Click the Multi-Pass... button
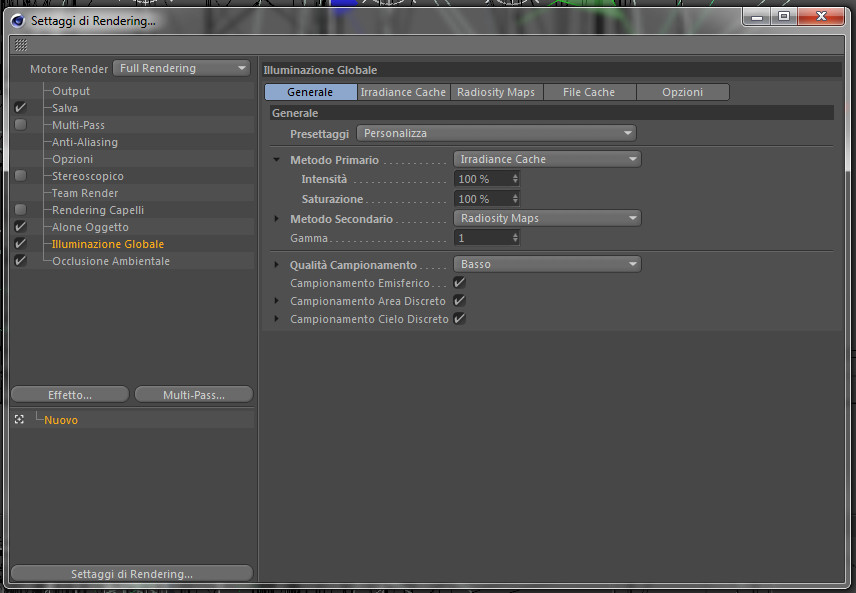 pyautogui.click(x=194, y=394)
